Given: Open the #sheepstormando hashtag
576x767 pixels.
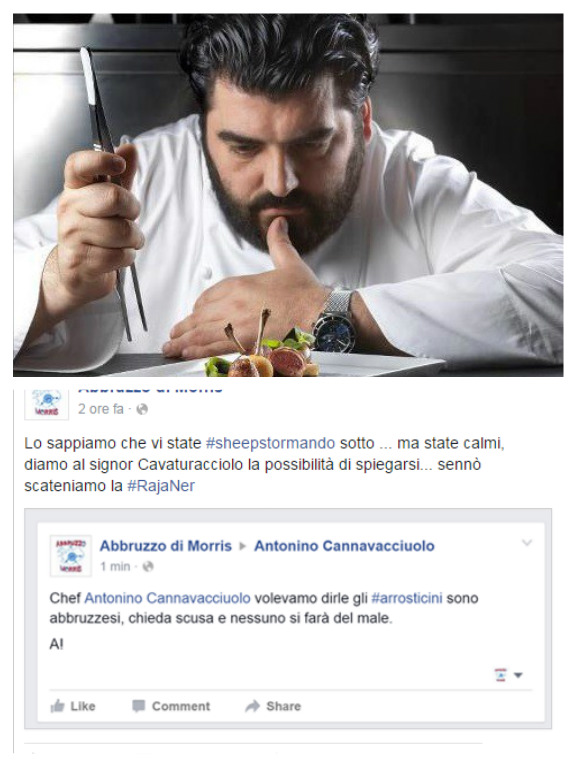Looking at the screenshot, I should click(x=270, y=443).
